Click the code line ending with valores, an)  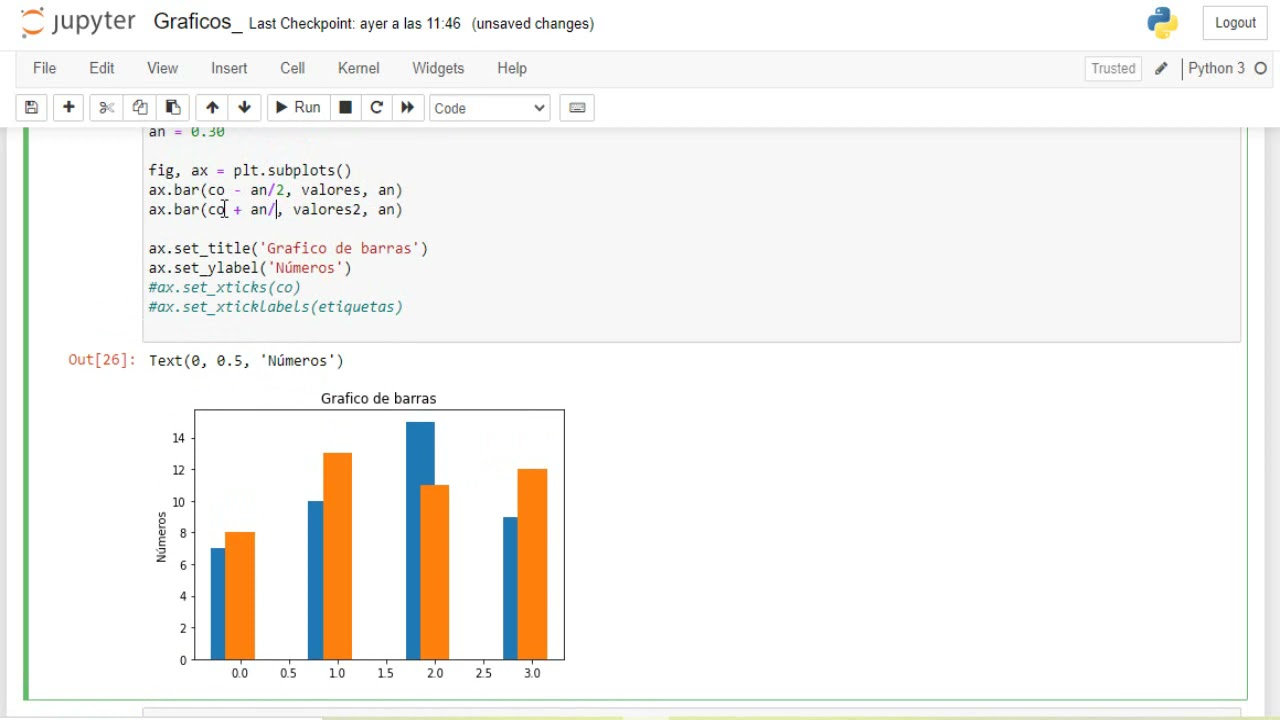(275, 190)
